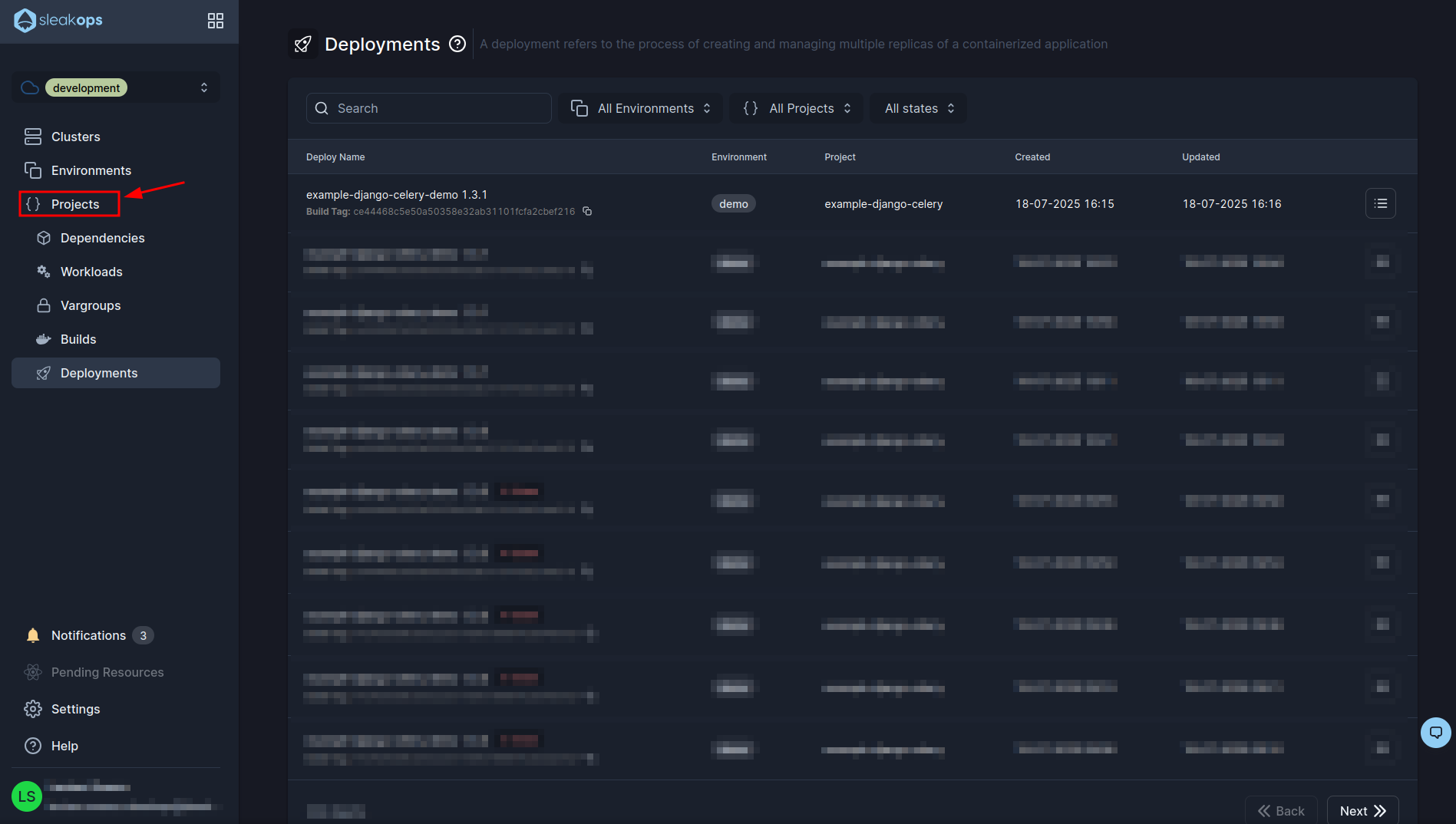Click the SleakOps logo
The width and height of the screenshot is (1456, 824).
58,20
